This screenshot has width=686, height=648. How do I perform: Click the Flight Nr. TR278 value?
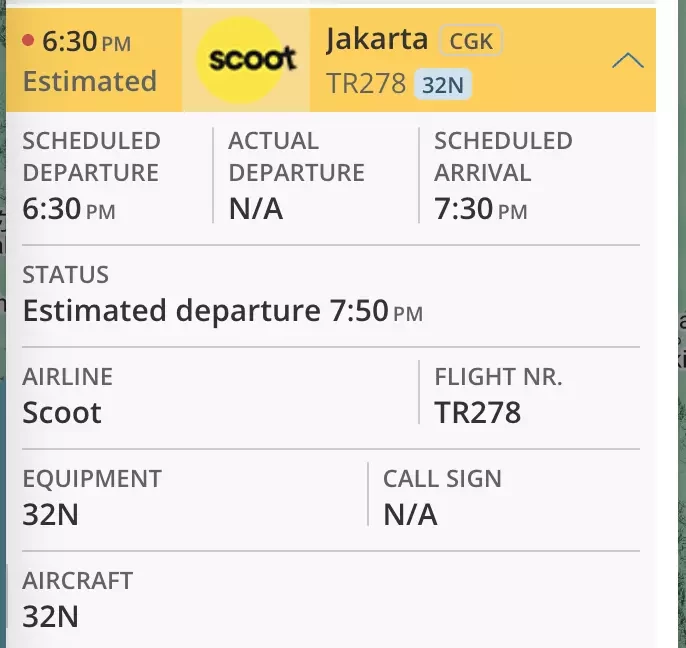point(477,413)
